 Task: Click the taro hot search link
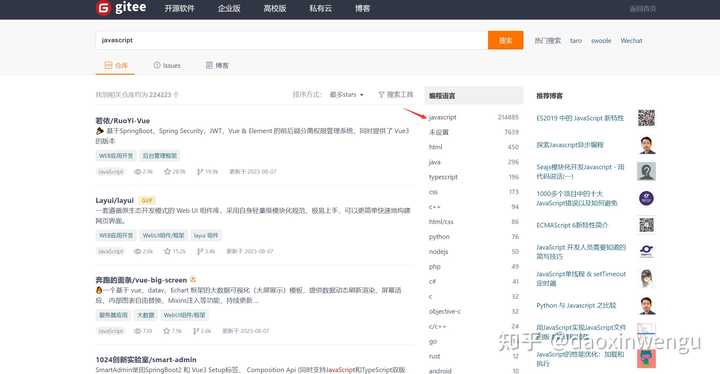click(x=576, y=41)
